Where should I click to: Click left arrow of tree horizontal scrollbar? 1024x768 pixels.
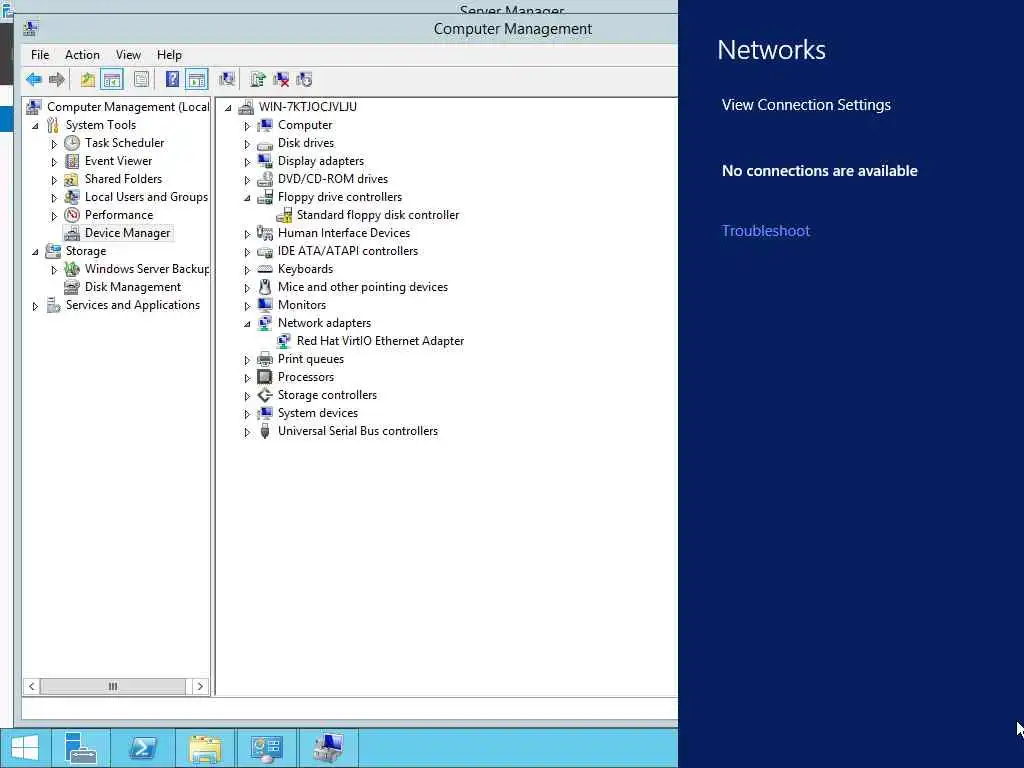[x=31, y=686]
